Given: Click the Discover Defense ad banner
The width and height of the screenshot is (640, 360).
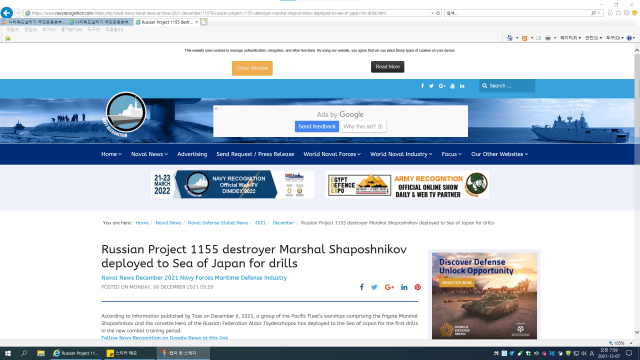Looking at the screenshot, I should point(484,296).
